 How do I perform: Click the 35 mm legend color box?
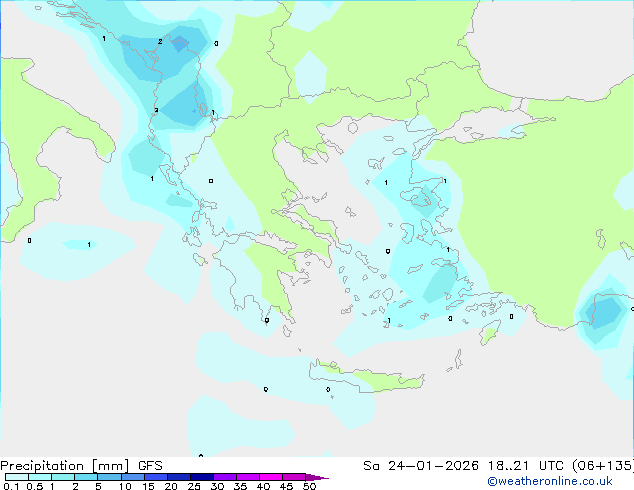[247, 477]
